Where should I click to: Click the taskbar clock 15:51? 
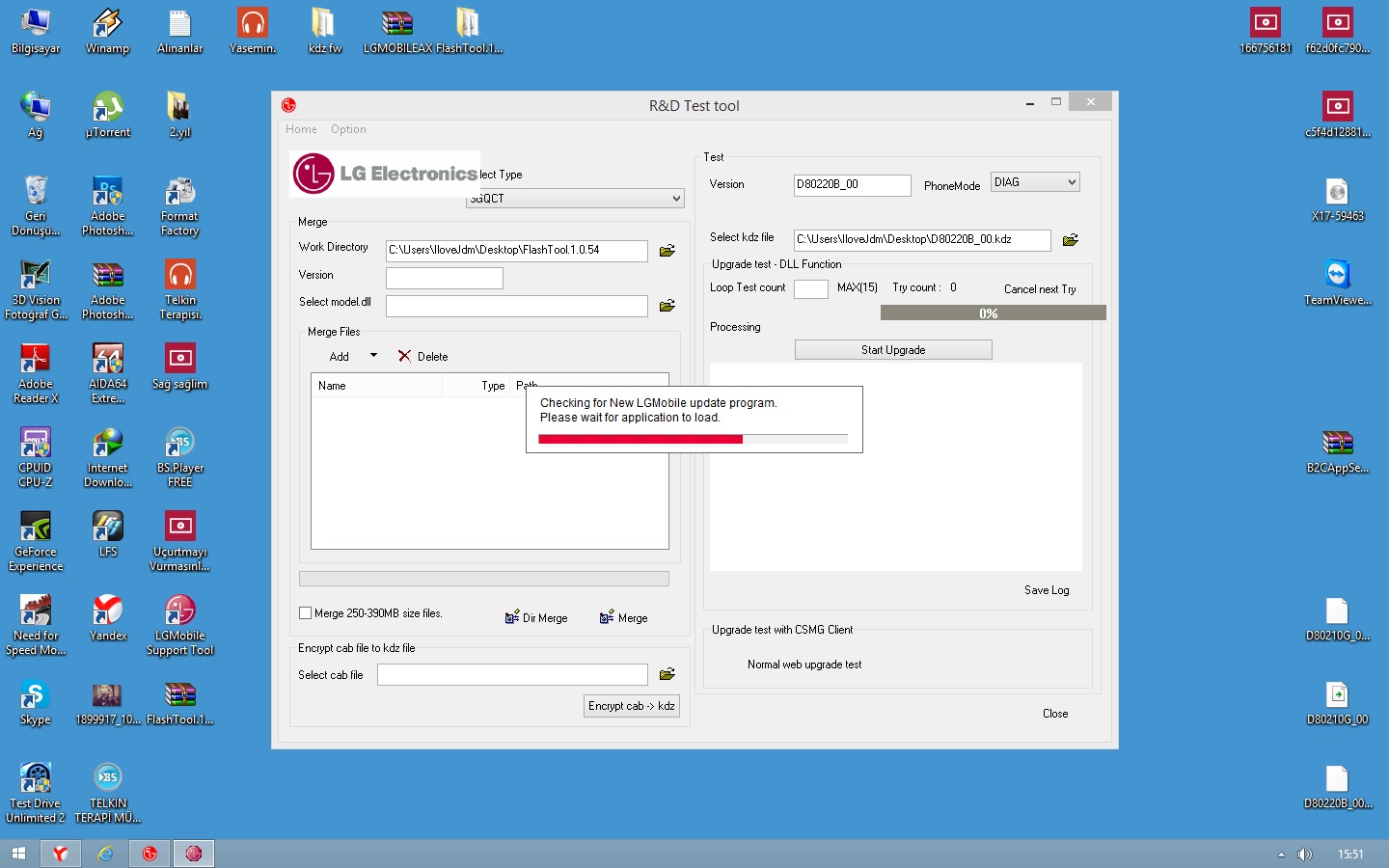click(1350, 854)
